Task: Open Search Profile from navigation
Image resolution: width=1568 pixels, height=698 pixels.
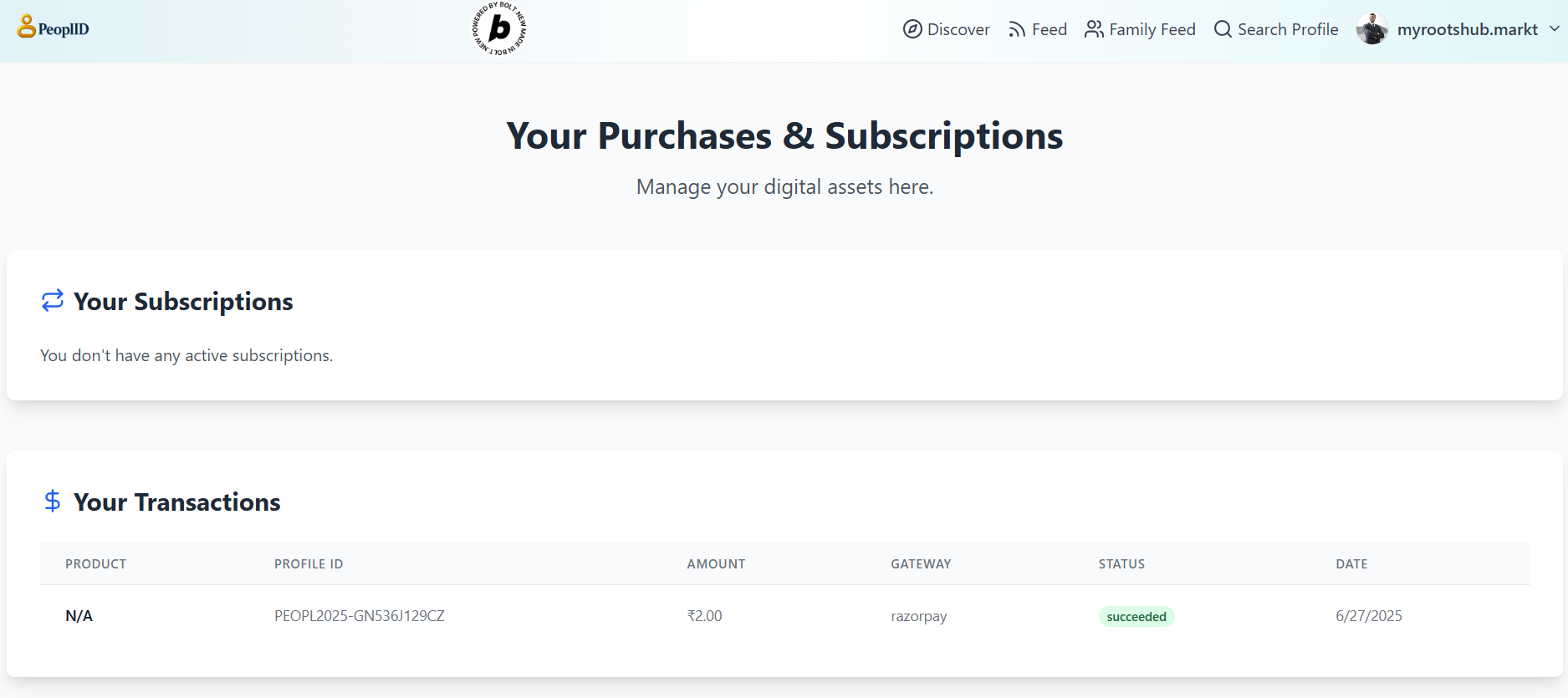Action: (x=1287, y=29)
